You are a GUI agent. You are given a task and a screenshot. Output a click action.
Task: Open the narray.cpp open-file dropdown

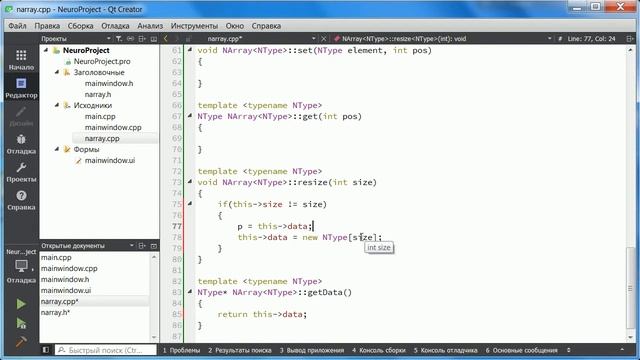click(x=313, y=39)
